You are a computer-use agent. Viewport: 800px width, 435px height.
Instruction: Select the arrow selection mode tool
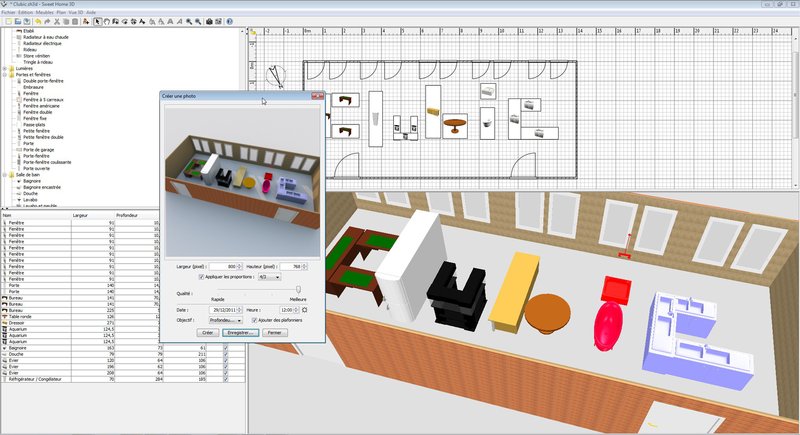click(x=98, y=21)
